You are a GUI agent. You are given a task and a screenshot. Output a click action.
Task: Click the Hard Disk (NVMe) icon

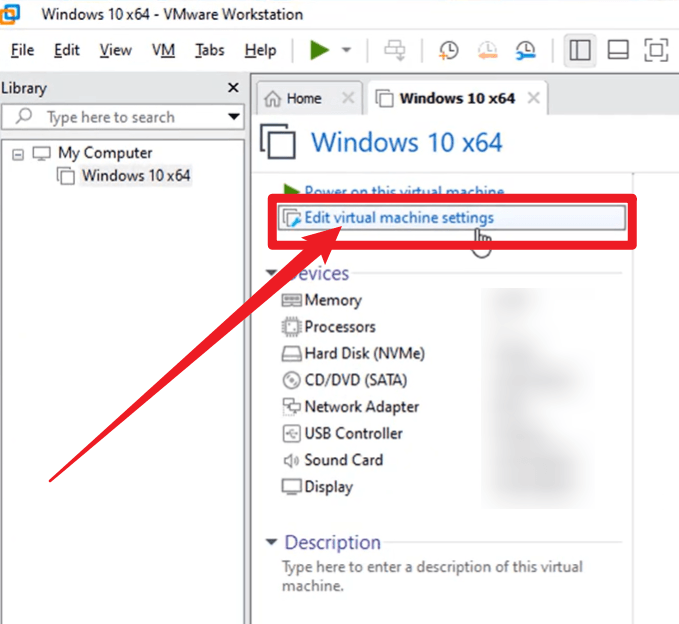(x=291, y=354)
